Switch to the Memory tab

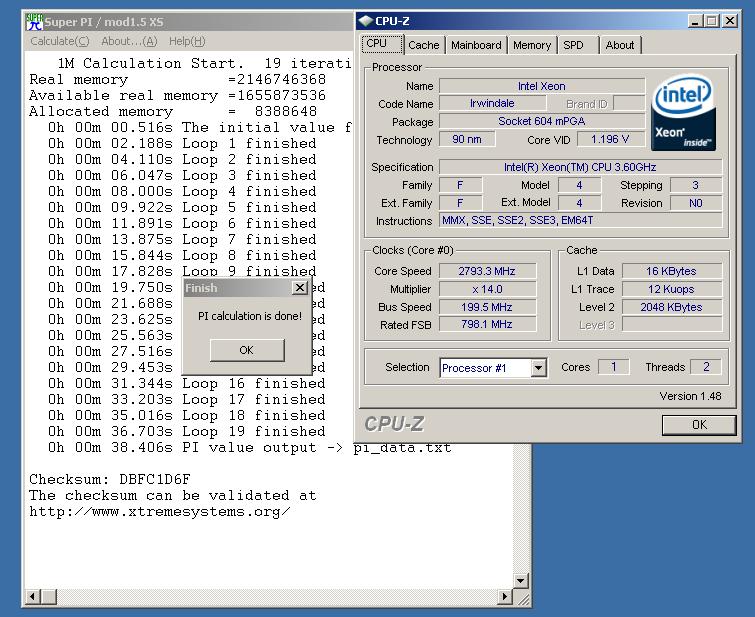click(x=532, y=45)
